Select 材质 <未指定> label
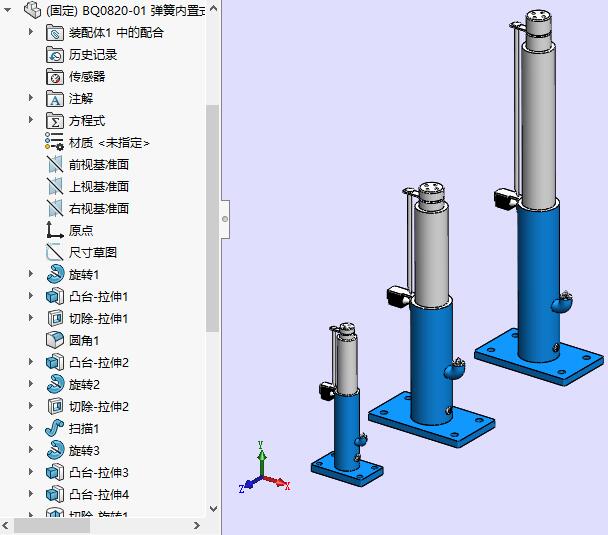 [109, 143]
